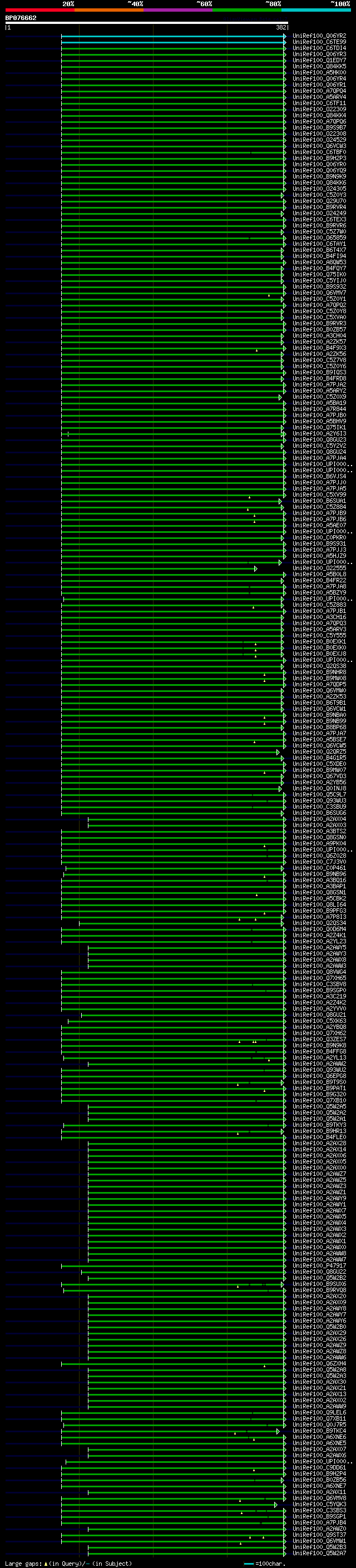Click the UniRef100_B4G1R5 hit
Image resolution: width=356 pixels, height=1568 pixels.
tap(319, 759)
